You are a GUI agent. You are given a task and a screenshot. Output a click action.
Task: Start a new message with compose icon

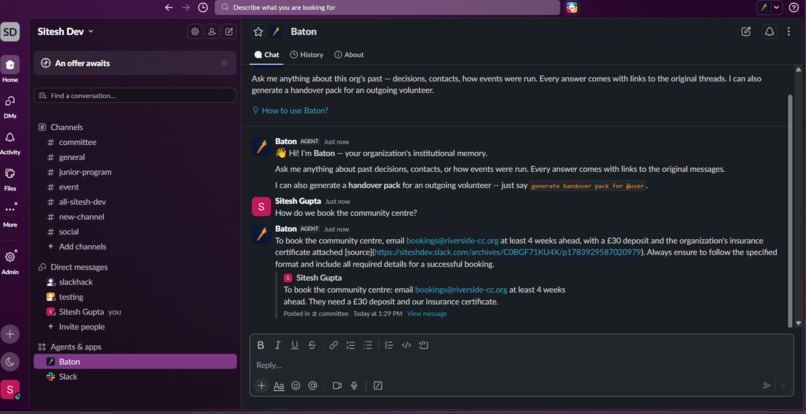229,31
